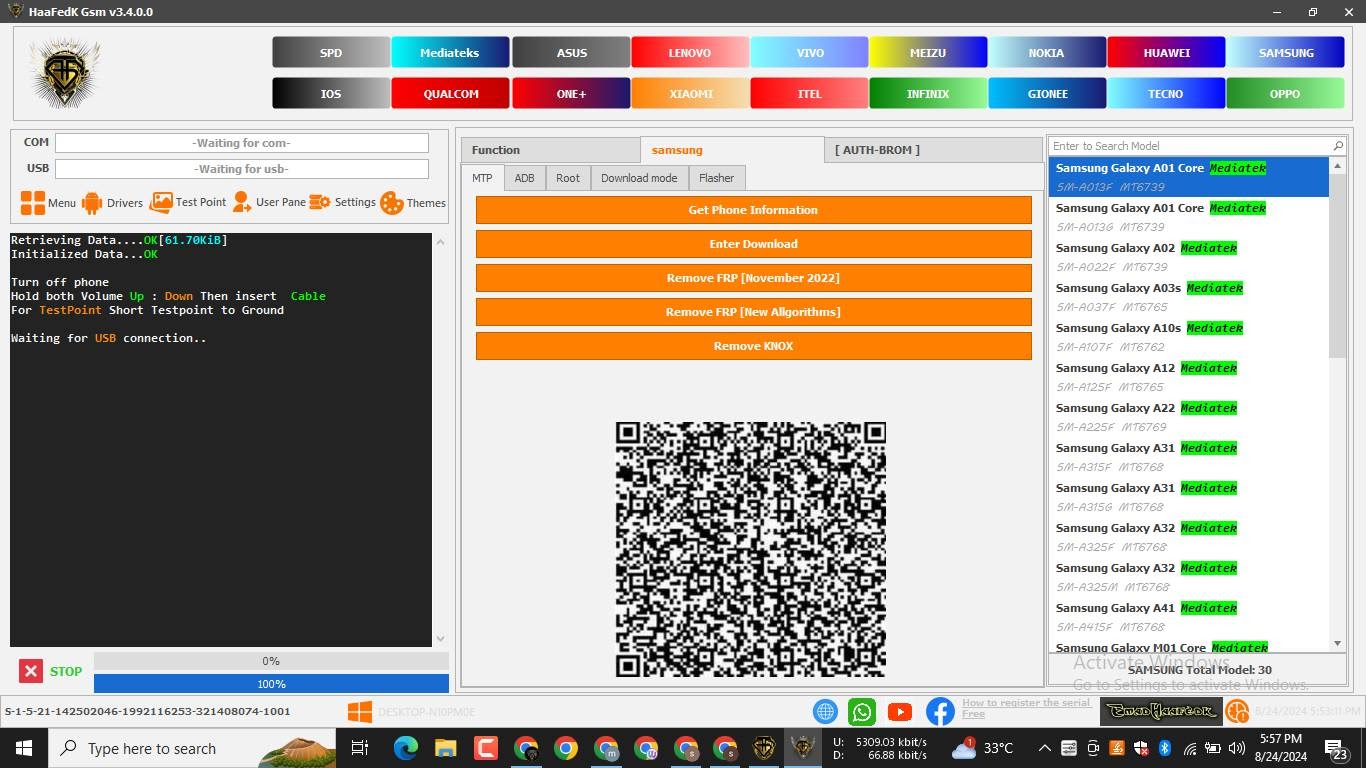Screen dimensions: 1366x768
Task: Open the Download mode sub-tab
Action: tap(639, 178)
